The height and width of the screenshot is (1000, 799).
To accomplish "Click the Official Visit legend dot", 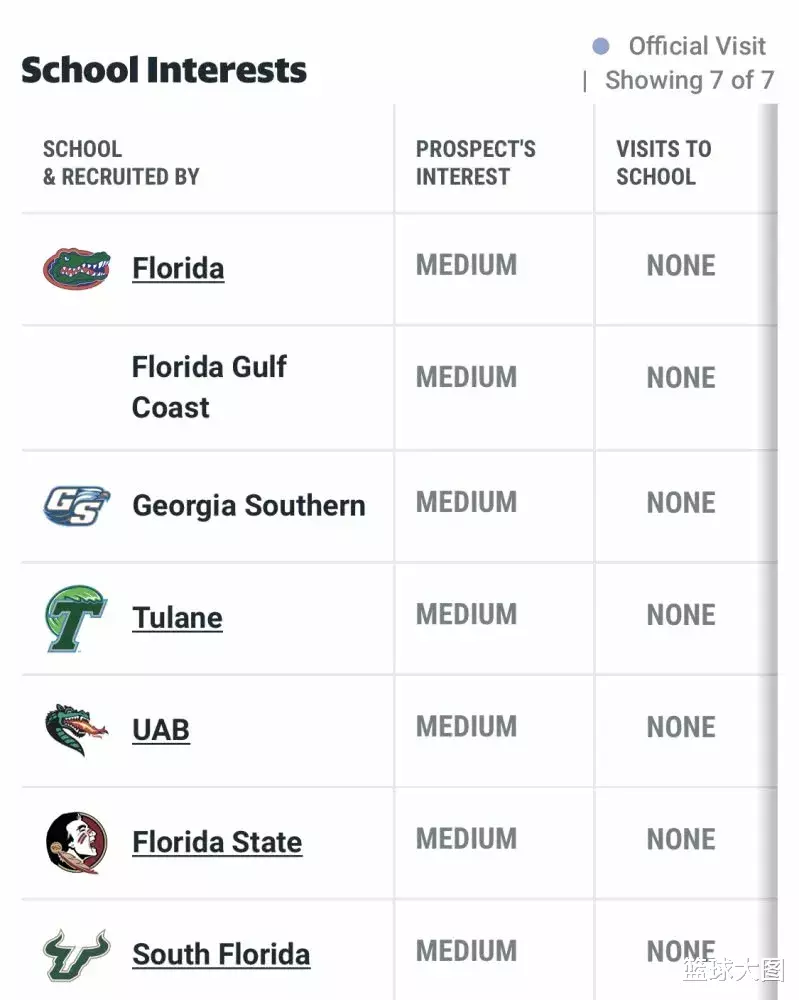I will click(601, 46).
